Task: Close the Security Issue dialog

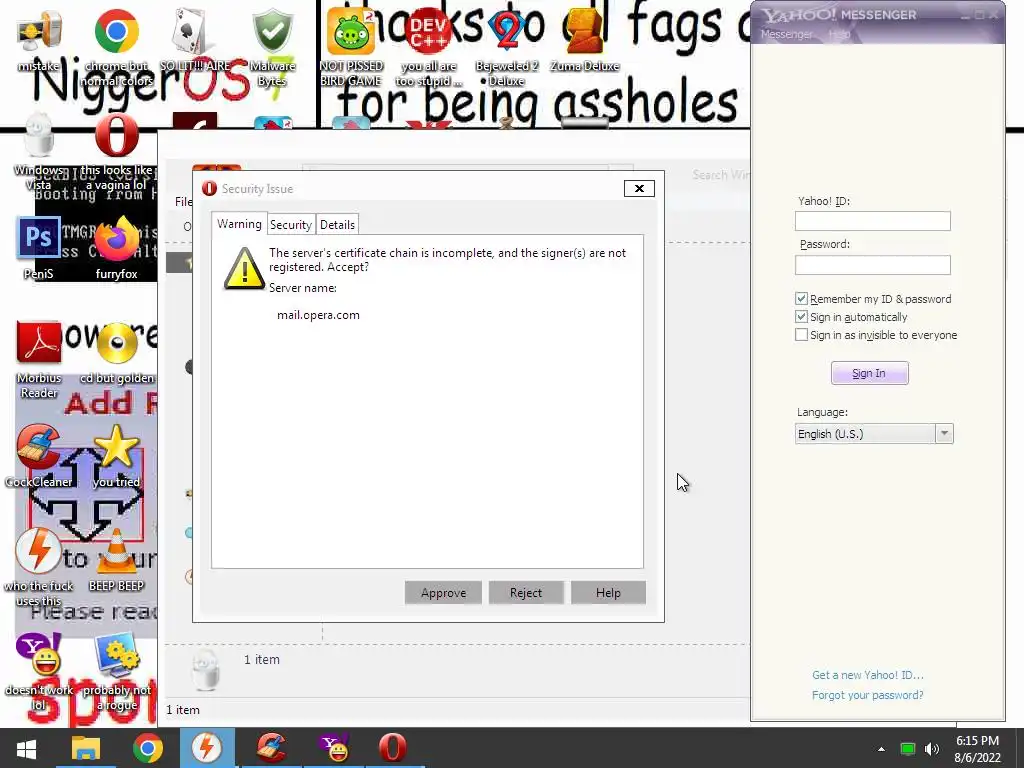Action: (639, 189)
